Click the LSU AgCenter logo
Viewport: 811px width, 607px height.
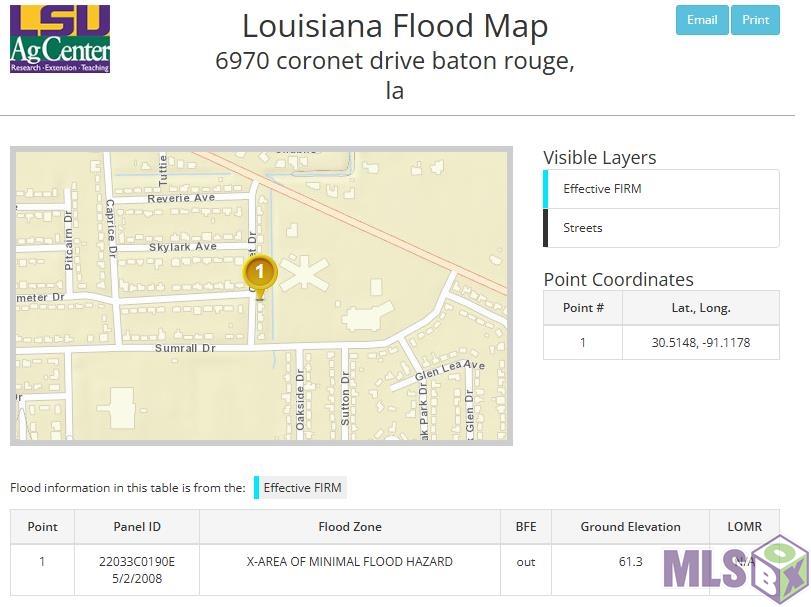(x=60, y=38)
